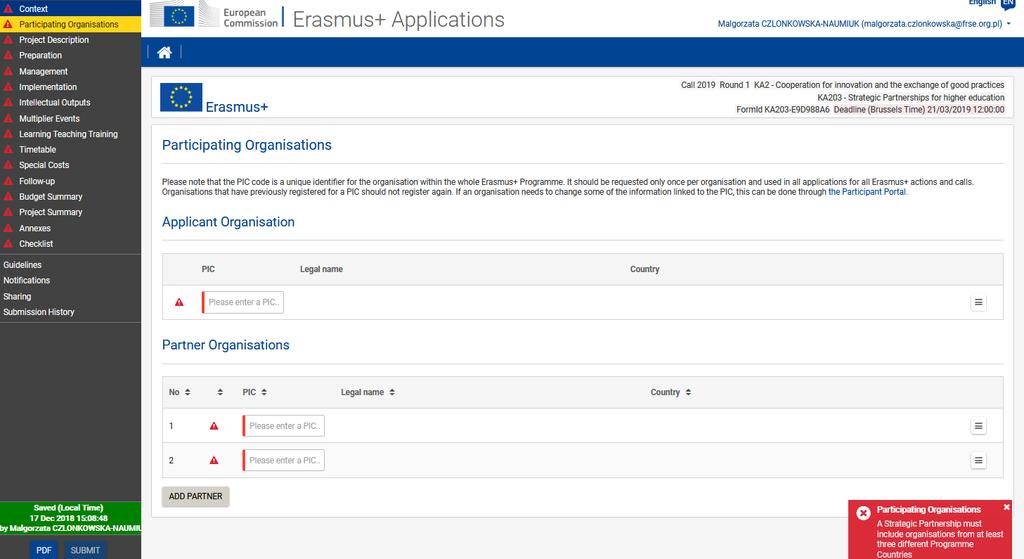The height and width of the screenshot is (559, 1024).
Task: Click the European Commission logo in header
Action: pyautogui.click(x=216, y=14)
